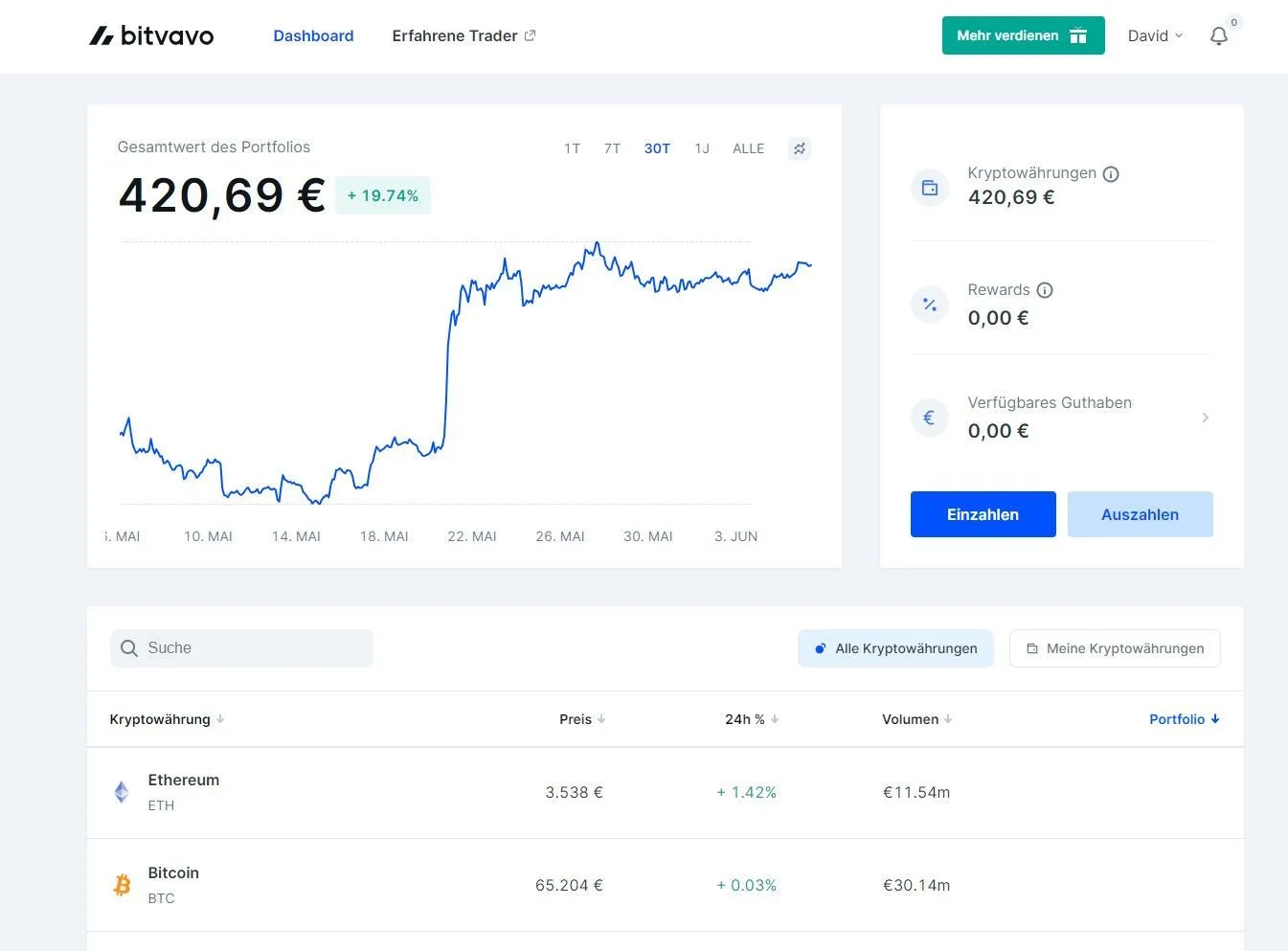Open the info tooltip next to Rewards
1288x951 pixels.
pos(1044,289)
